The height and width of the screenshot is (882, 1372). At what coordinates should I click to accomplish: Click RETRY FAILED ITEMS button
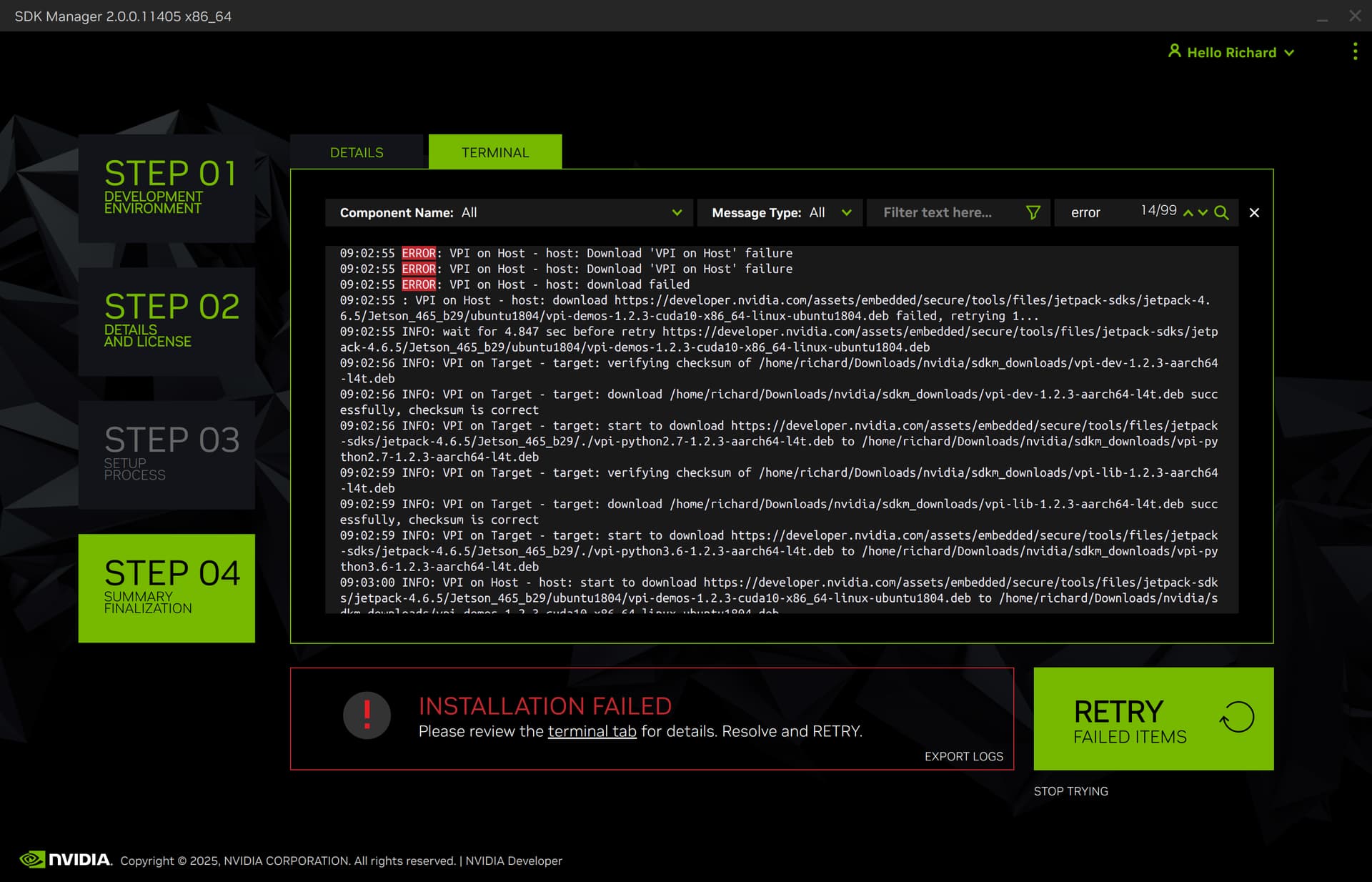click(1153, 718)
